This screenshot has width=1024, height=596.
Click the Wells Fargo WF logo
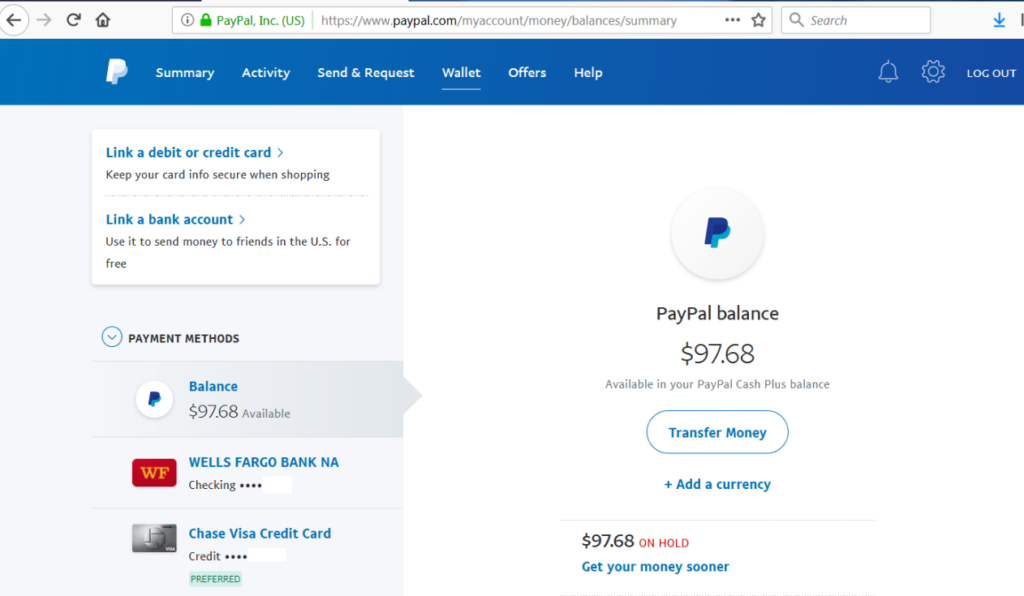click(154, 473)
